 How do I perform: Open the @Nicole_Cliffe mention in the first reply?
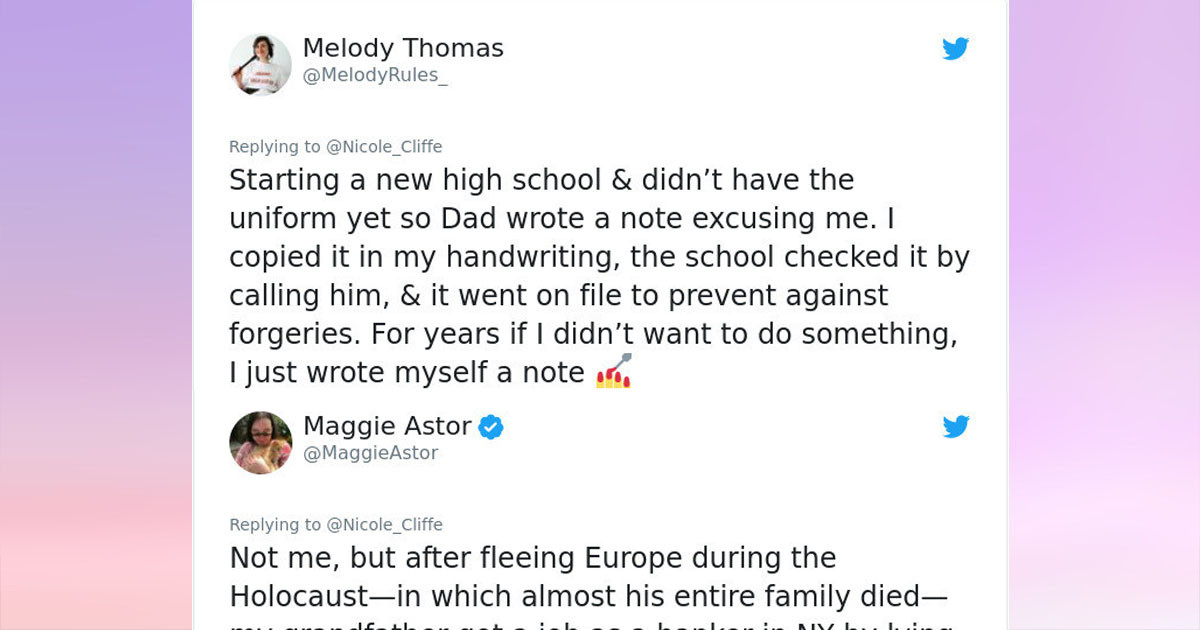[x=384, y=146]
